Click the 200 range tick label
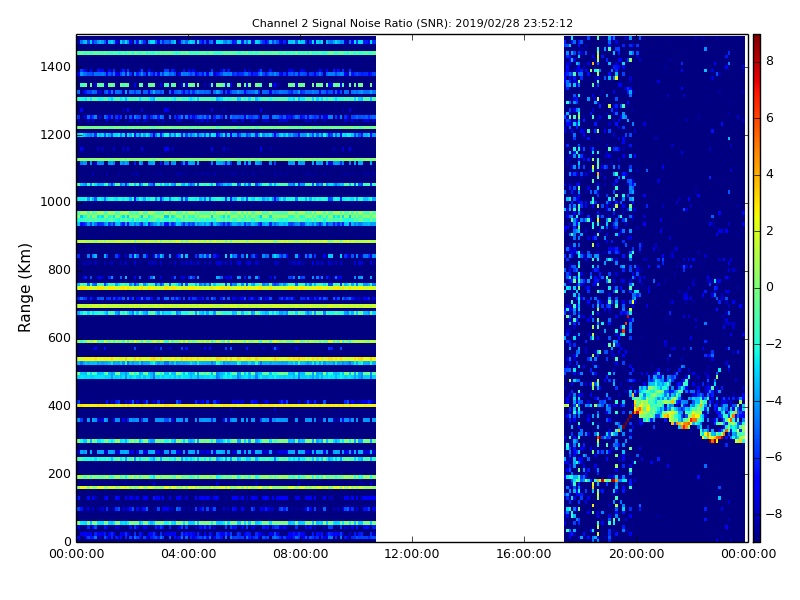 point(60,473)
